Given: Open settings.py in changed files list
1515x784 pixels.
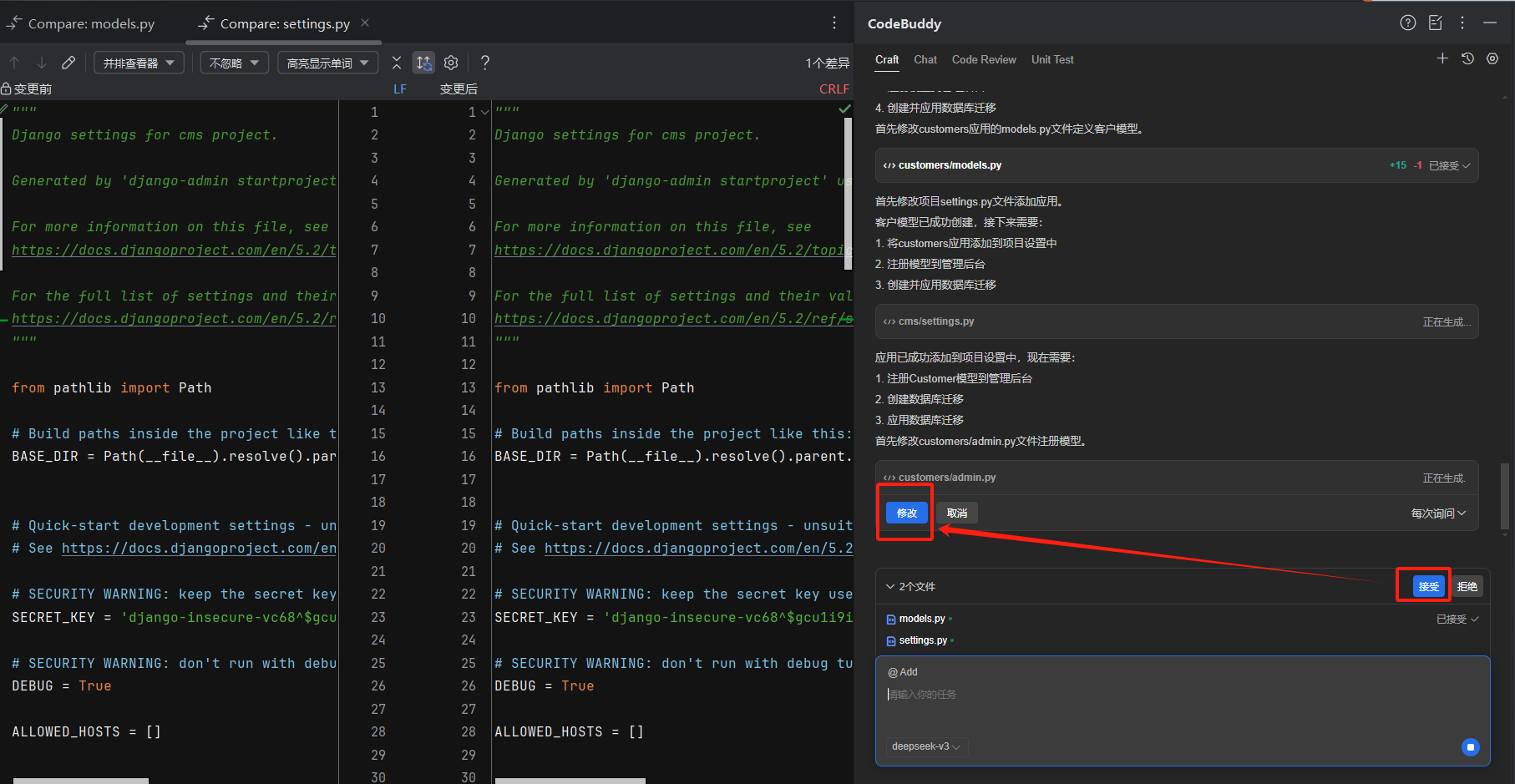Looking at the screenshot, I should click(923, 640).
